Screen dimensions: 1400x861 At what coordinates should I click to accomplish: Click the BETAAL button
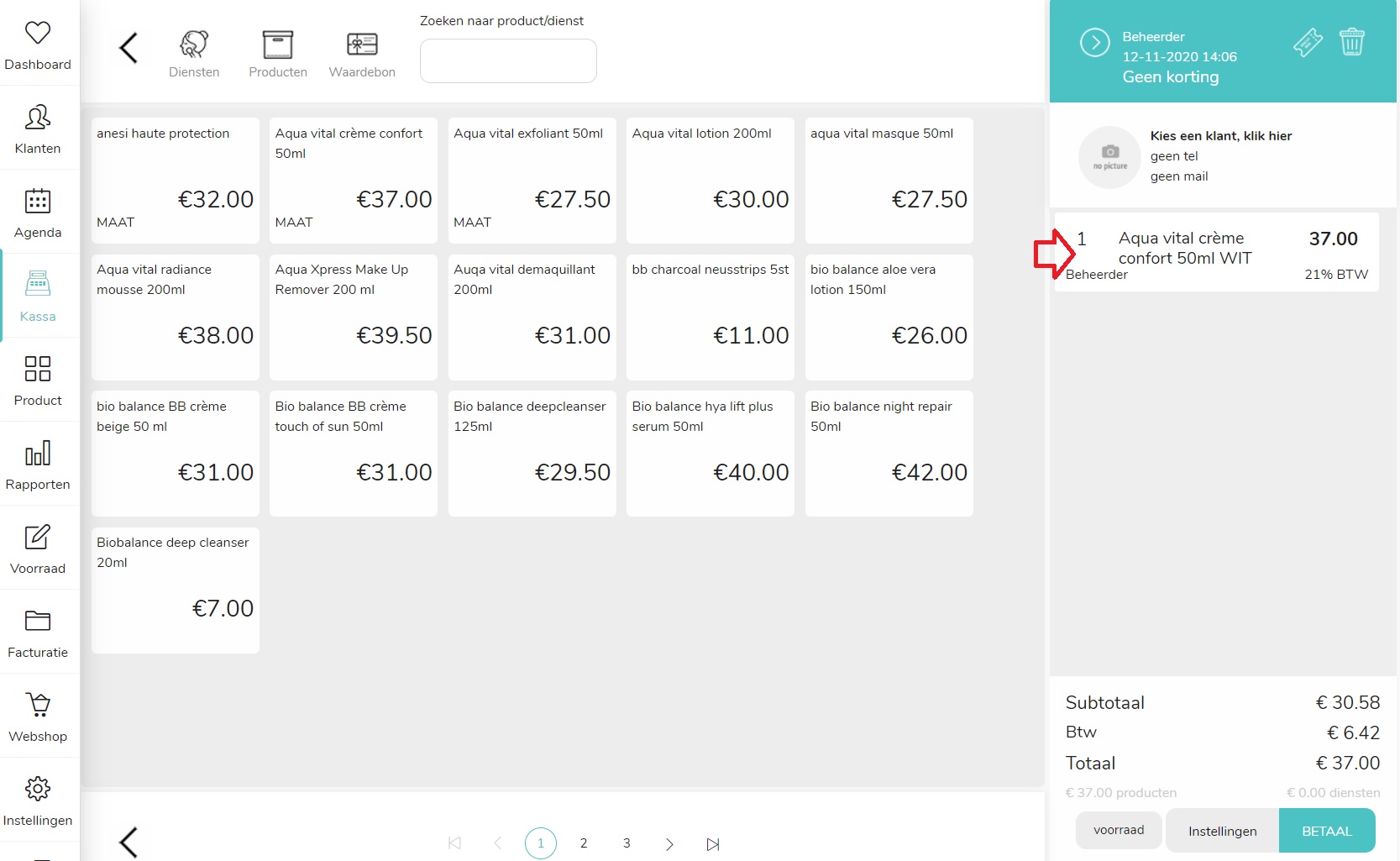tap(1327, 831)
